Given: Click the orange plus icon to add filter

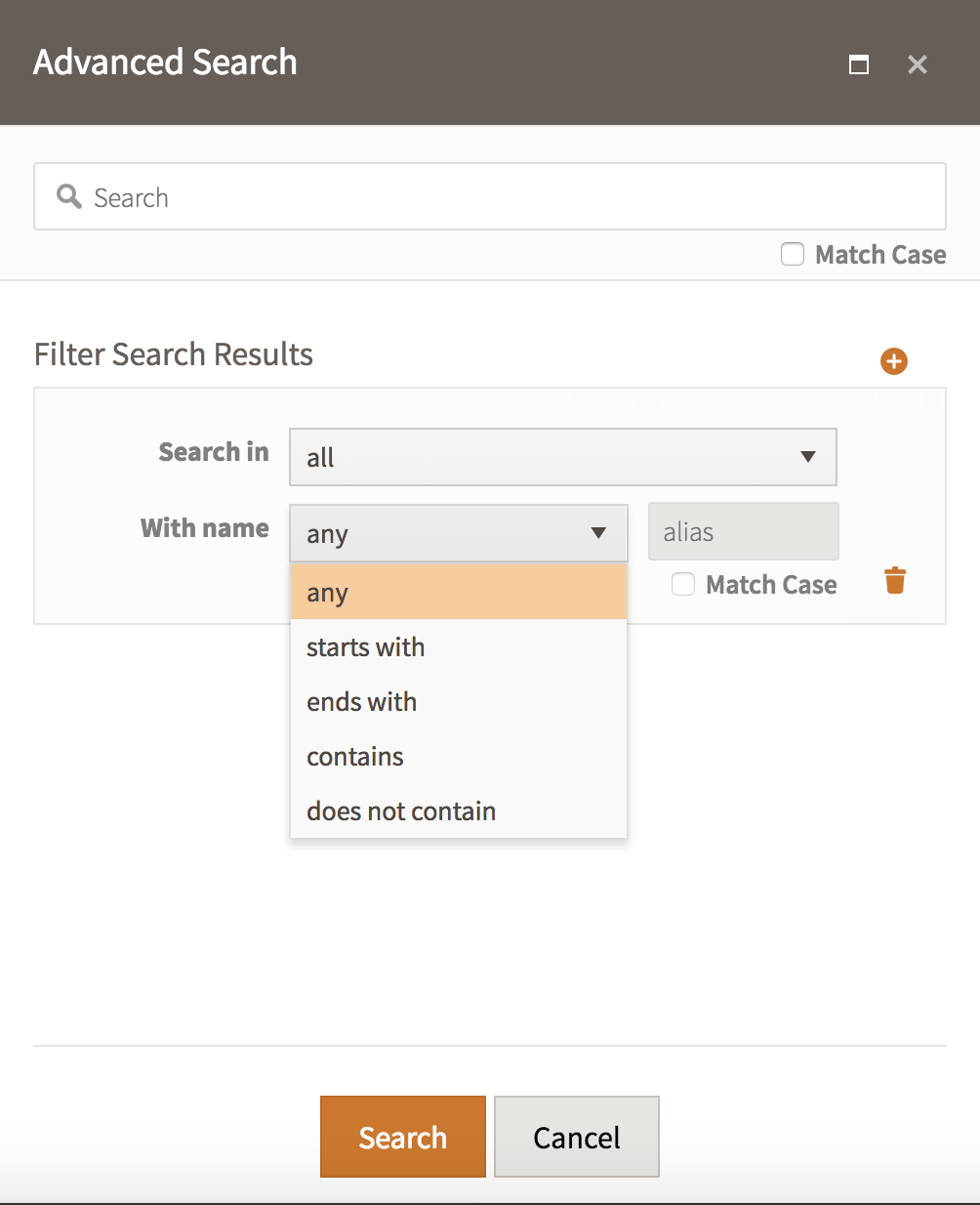Looking at the screenshot, I should tap(894, 361).
